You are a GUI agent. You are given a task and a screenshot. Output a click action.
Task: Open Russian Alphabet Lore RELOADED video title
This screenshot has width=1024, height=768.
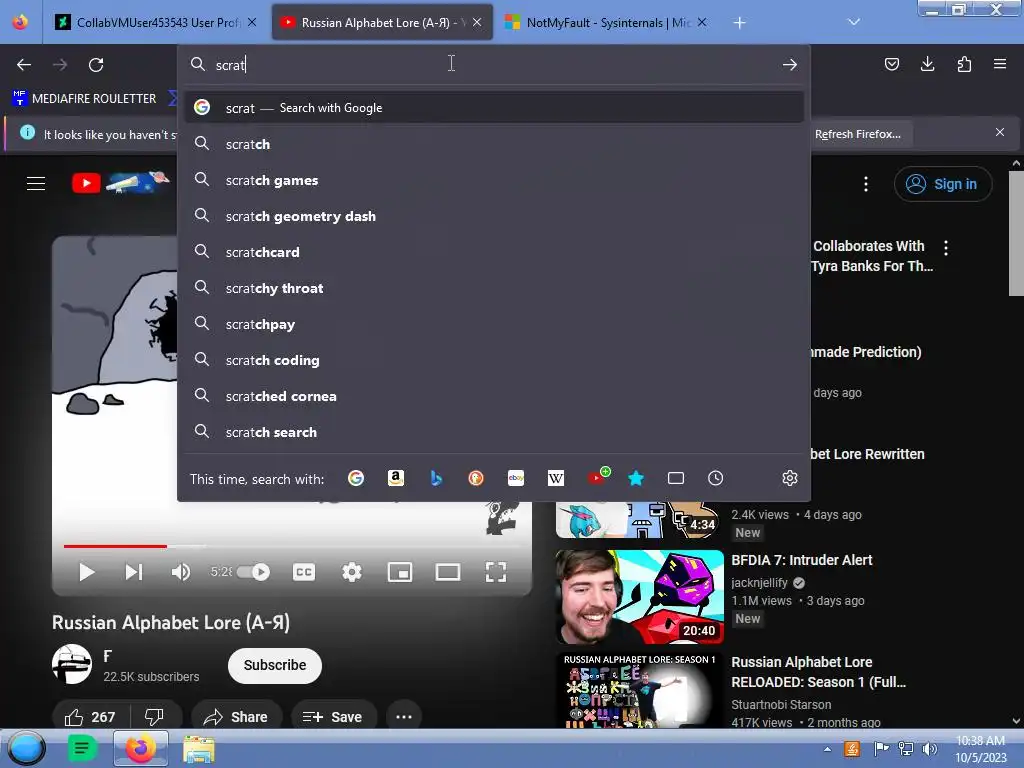point(818,672)
